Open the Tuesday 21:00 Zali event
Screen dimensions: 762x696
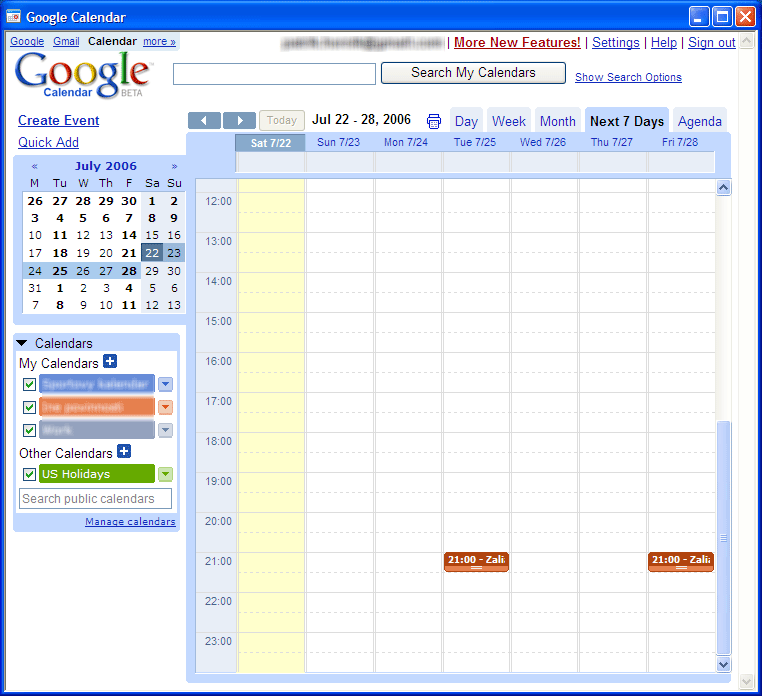(476, 561)
